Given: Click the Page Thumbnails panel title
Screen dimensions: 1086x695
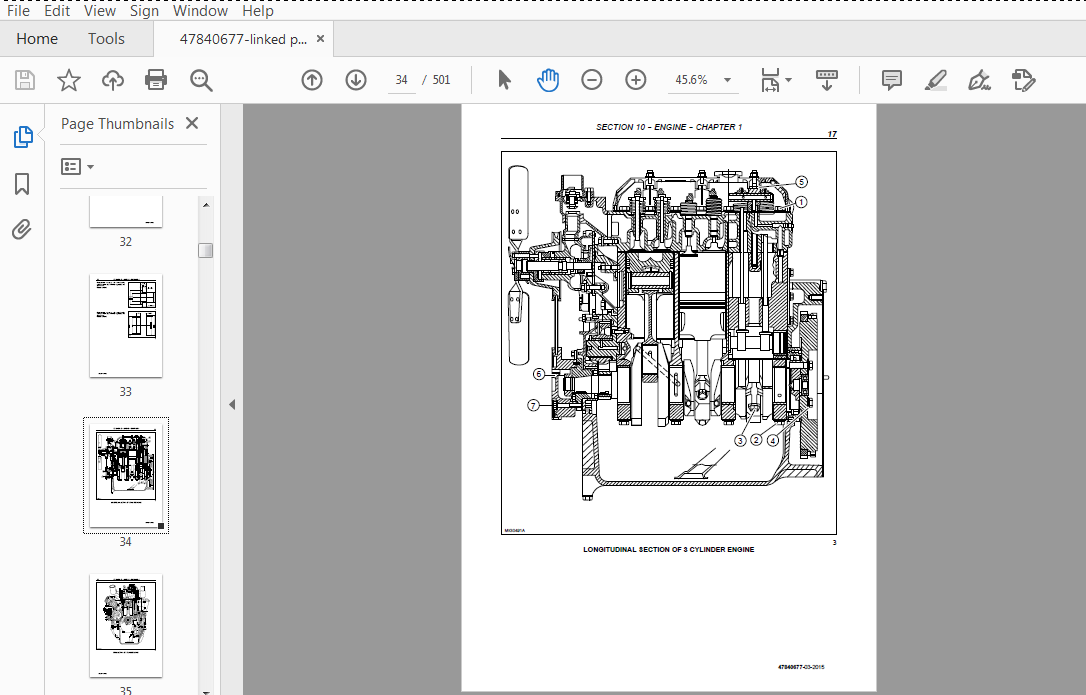Looking at the screenshot, I should tap(117, 124).
